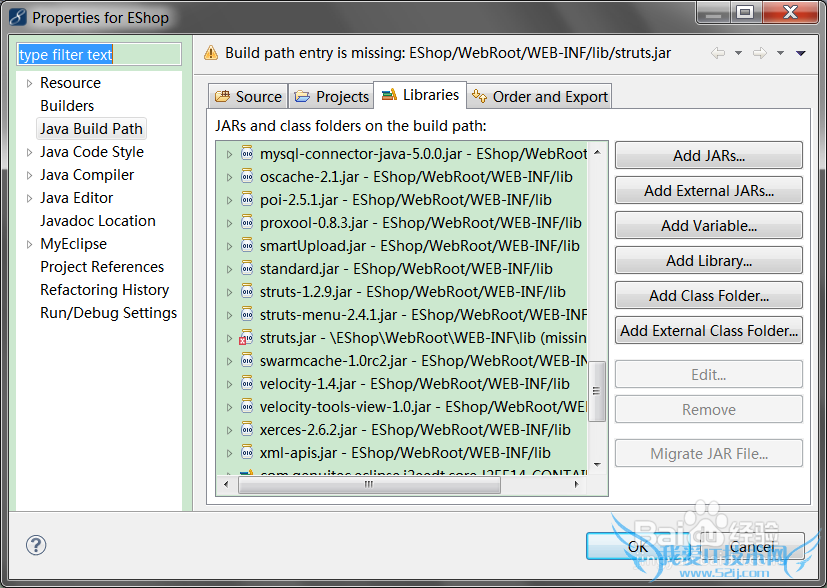Click the type filter text field
827x588 pixels.
tap(99, 55)
